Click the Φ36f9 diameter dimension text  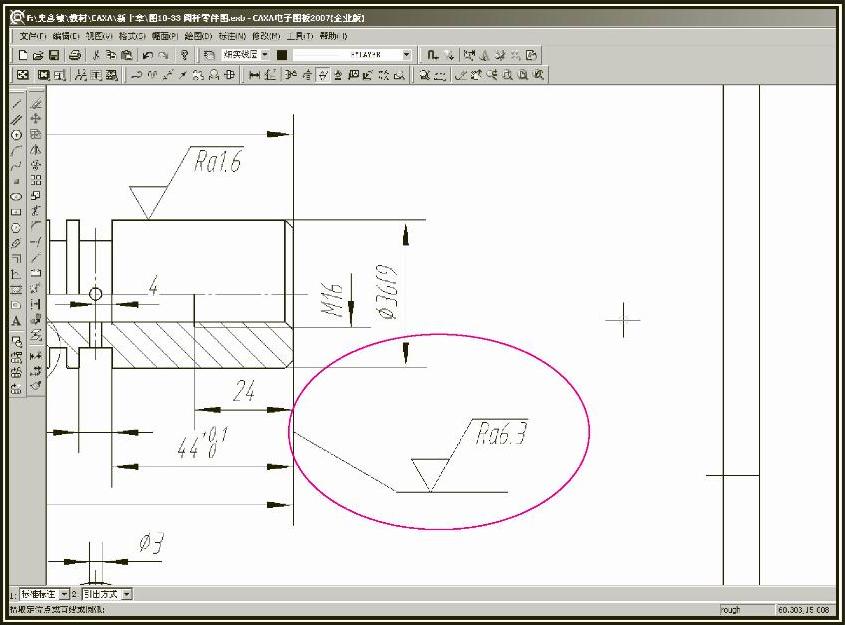pyautogui.click(x=387, y=291)
